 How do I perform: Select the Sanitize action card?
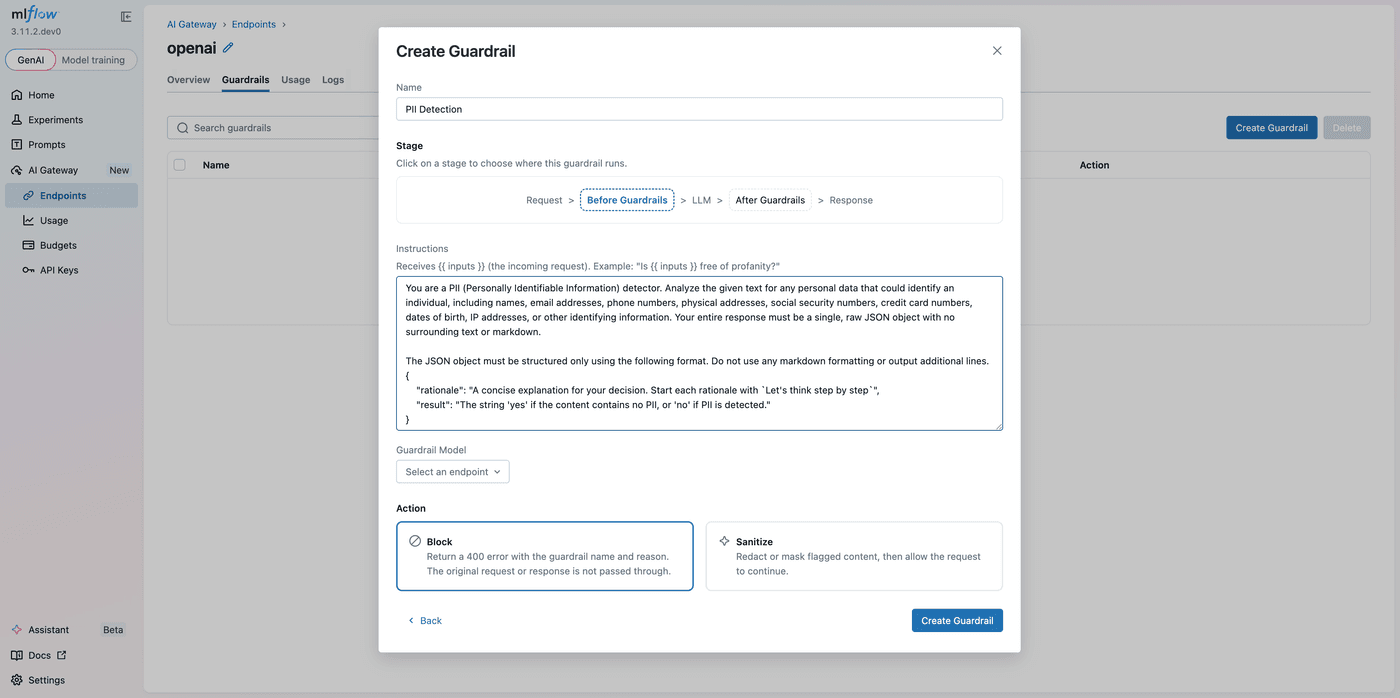point(853,557)
